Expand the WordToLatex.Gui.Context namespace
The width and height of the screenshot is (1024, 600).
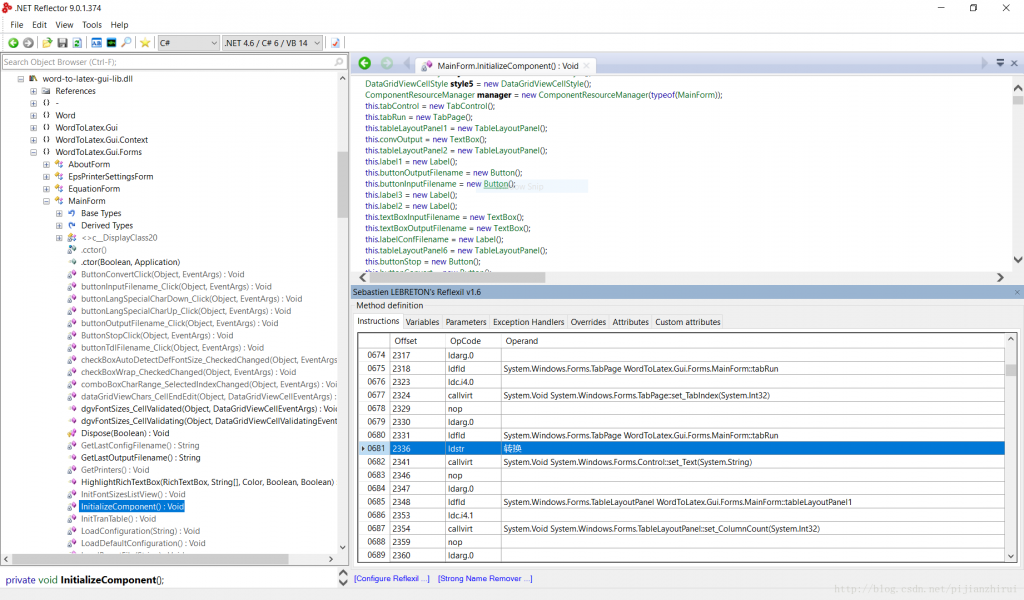click(33, 140)
